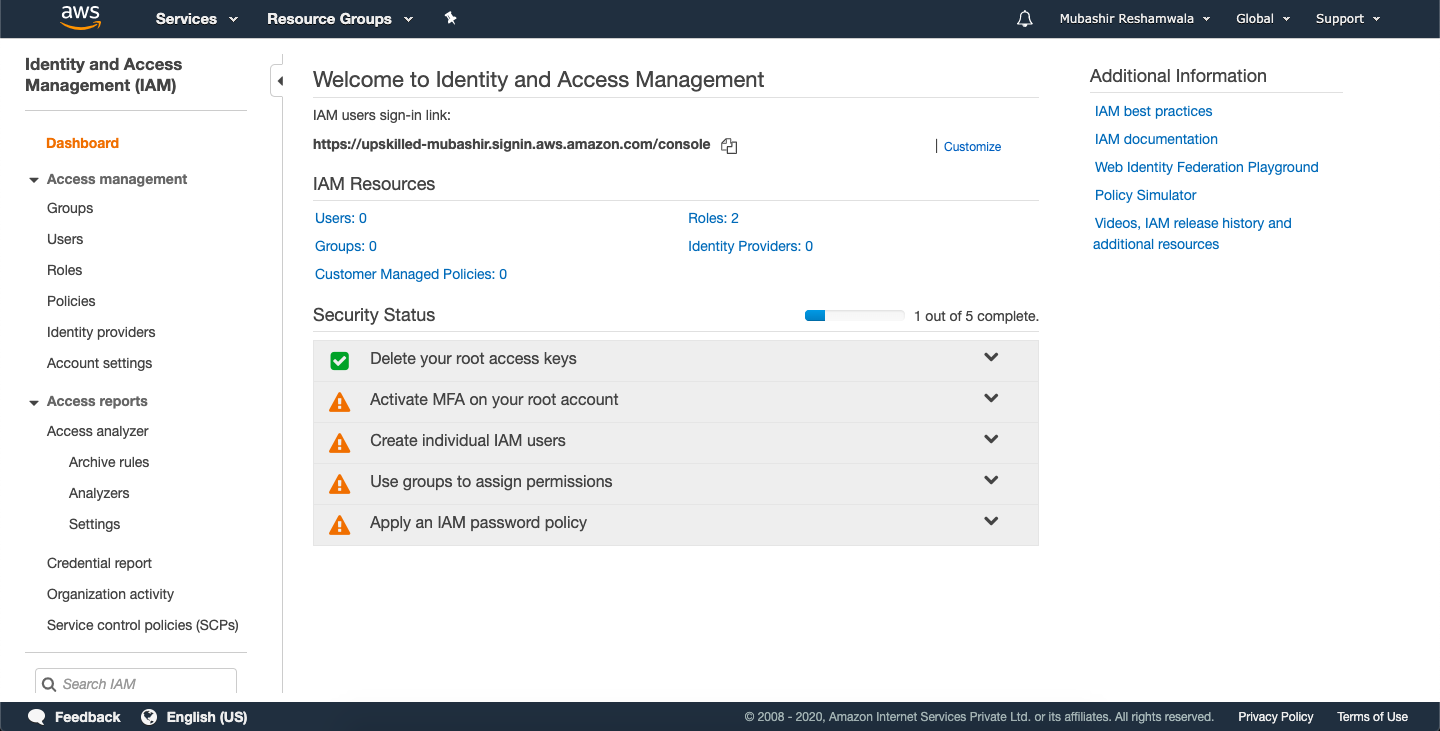Open Access analyzer Settings in the sidebar
1440x731 pixels.
94,524
